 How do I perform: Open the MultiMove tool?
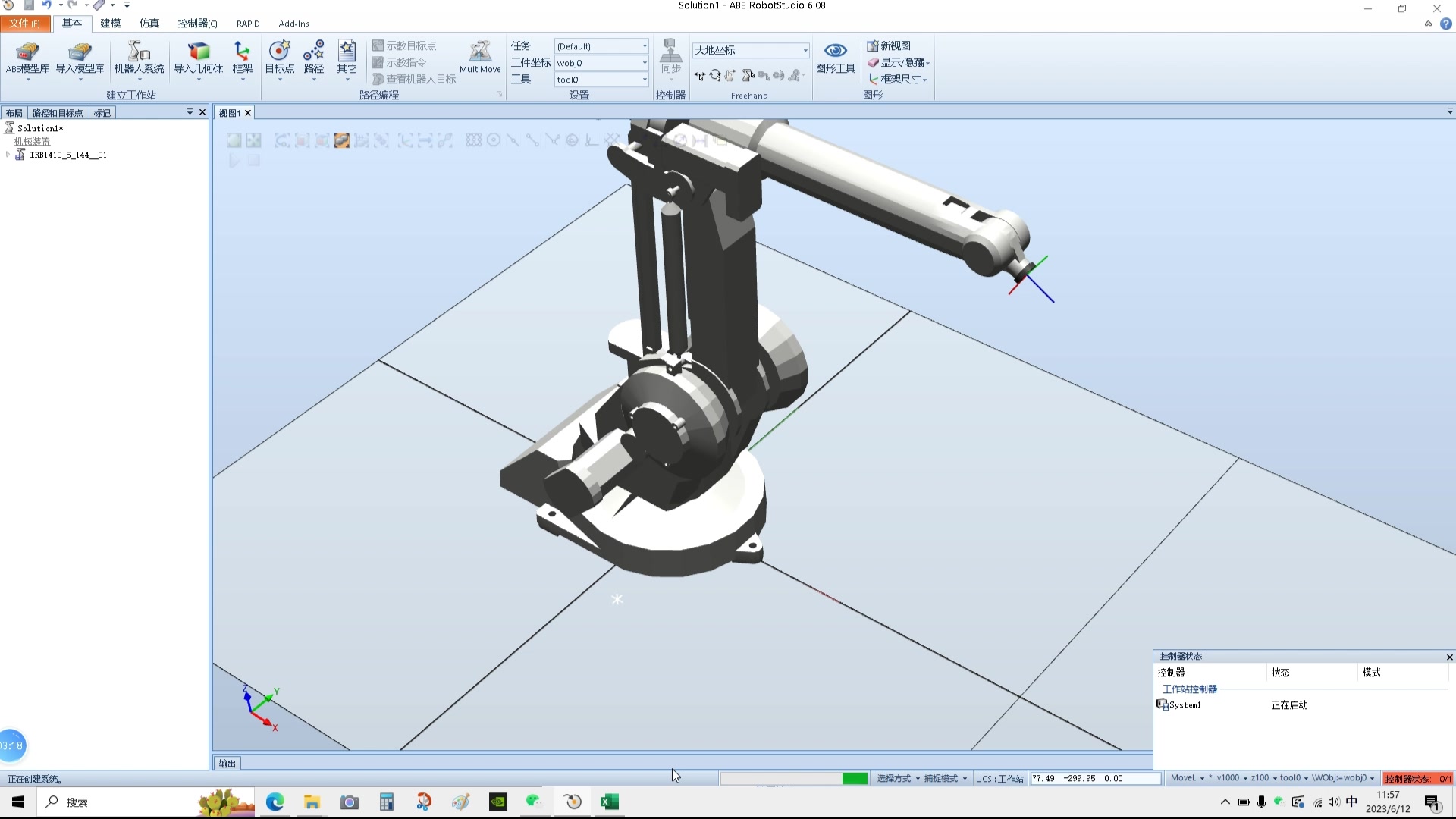click(480, 58)
